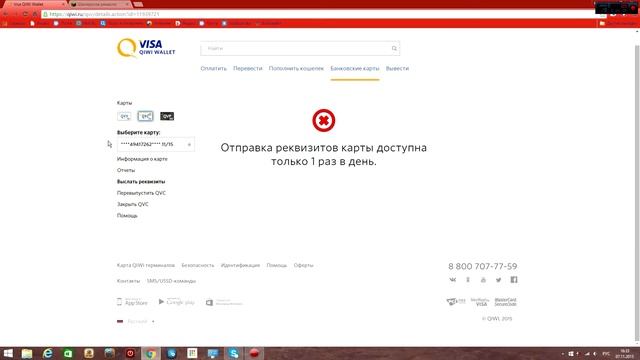This screenshot has height=360, width=640.
Task: Switch to the second browser tab
Action: [x=100, y=4]
